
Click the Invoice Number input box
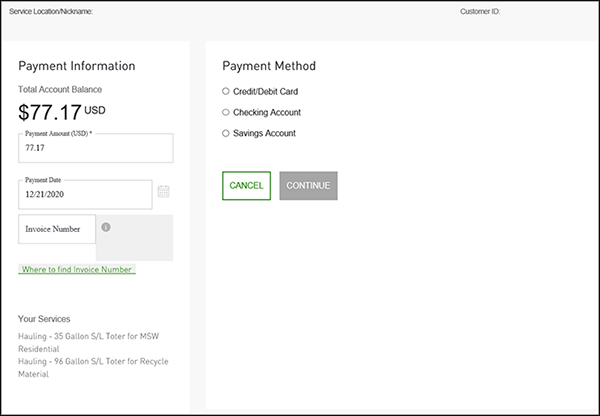tap(57, 229)
